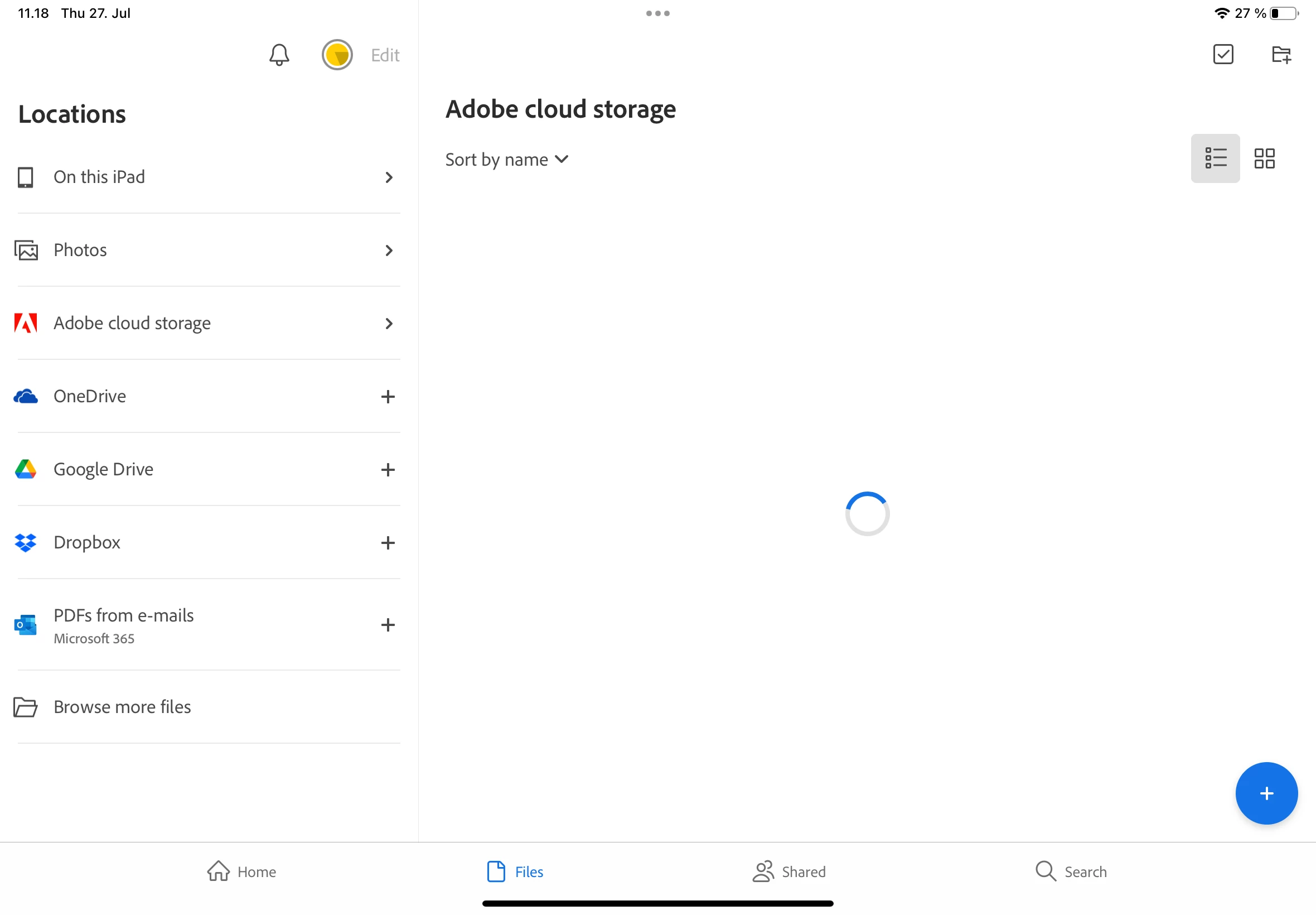Viewport: 1316px width, 915px height.
Task: Tap the three-dot multitasking control
Action: pos(657,13)
